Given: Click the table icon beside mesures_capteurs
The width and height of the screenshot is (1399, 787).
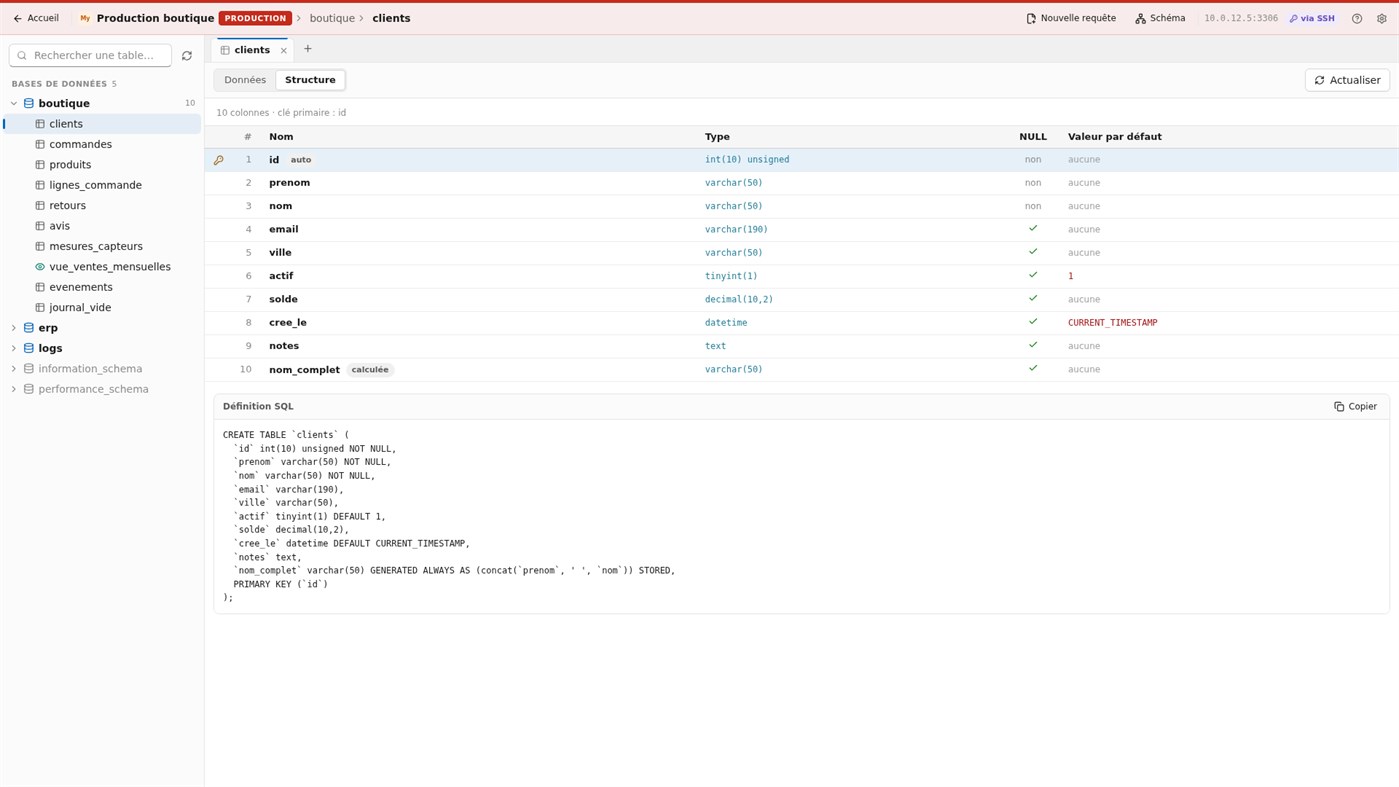Looking at the screenshot, I should (40, 247).
